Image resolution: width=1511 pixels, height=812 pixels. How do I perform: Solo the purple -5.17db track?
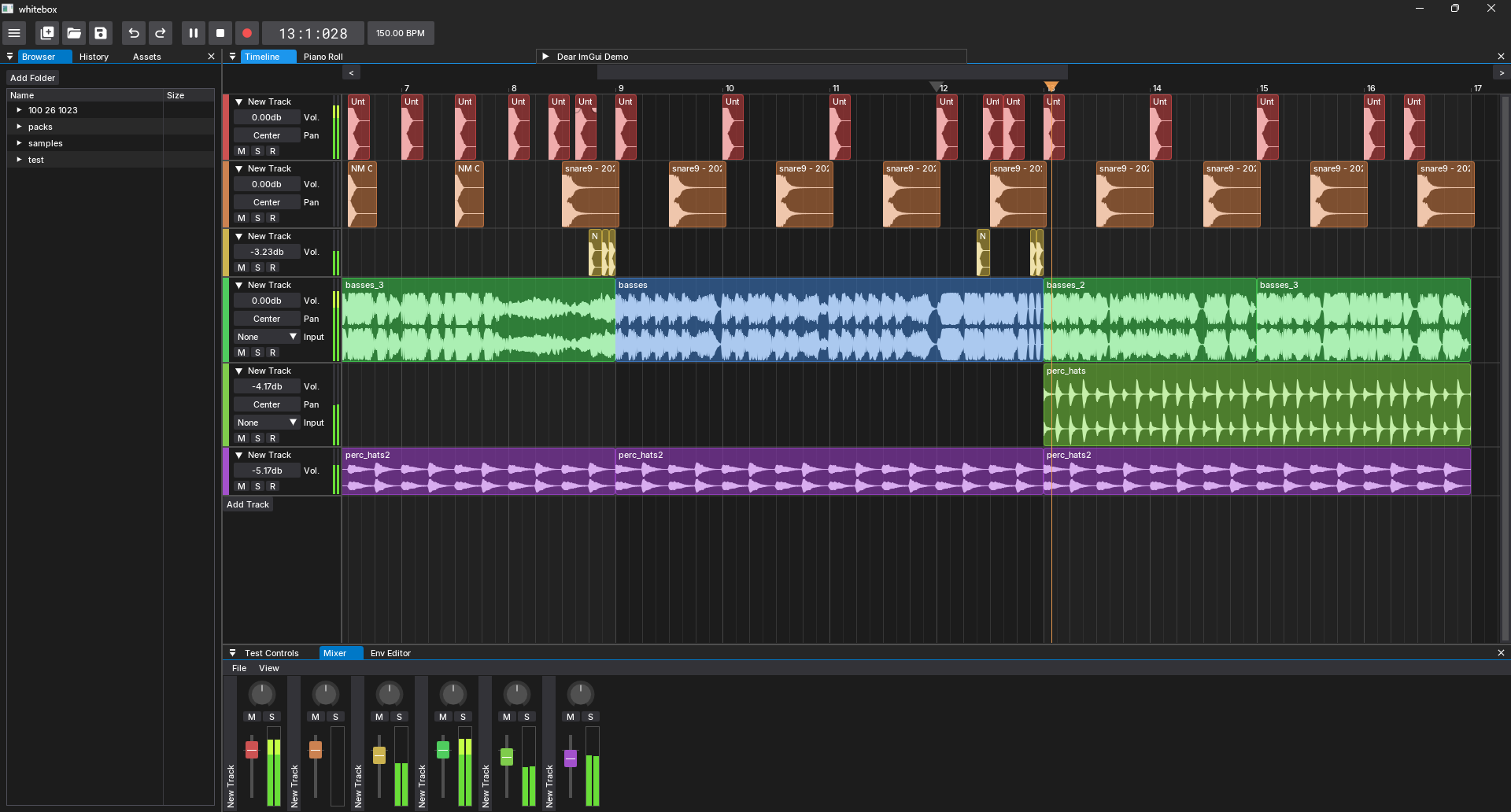pyautogui.click(x=257, y=486)
